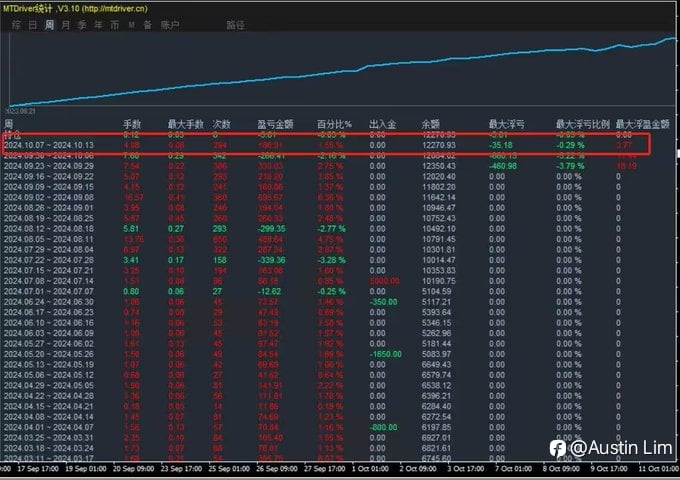Click the 最大浮亏比例 column header
The image size is (680, 480).
(x=583, y=124)
